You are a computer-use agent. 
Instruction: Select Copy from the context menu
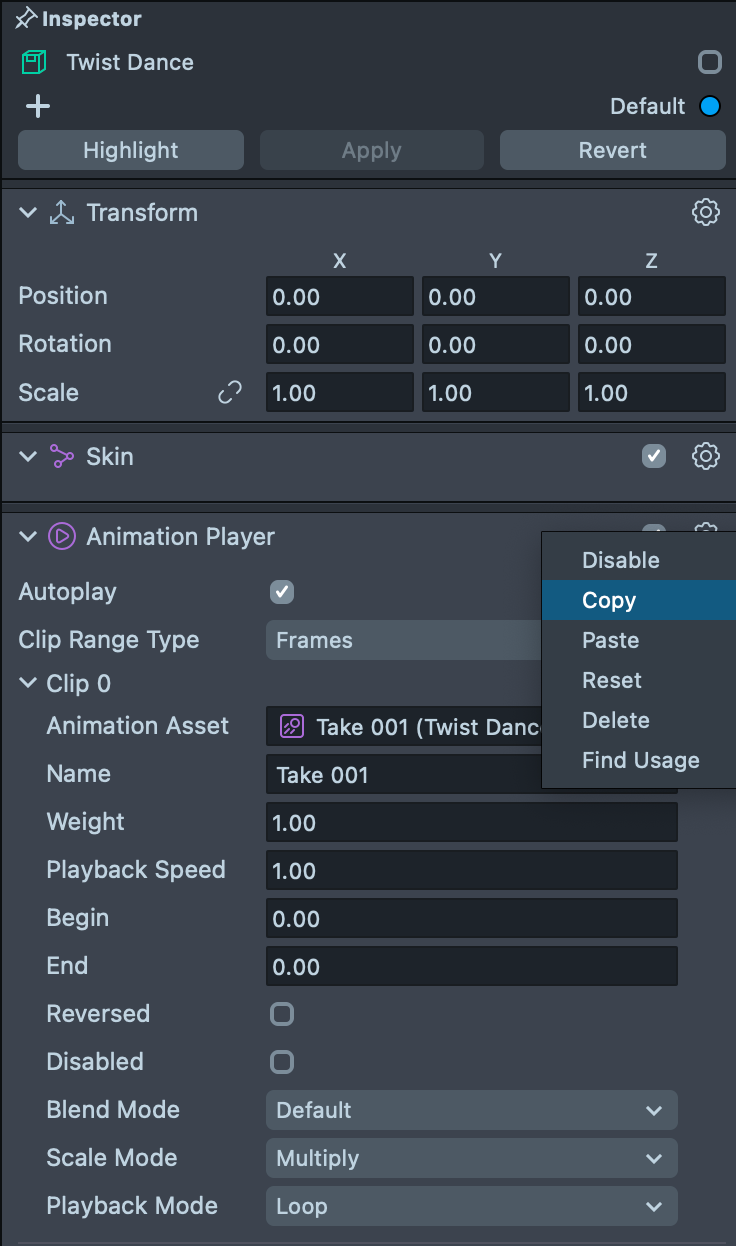point(609,600)
